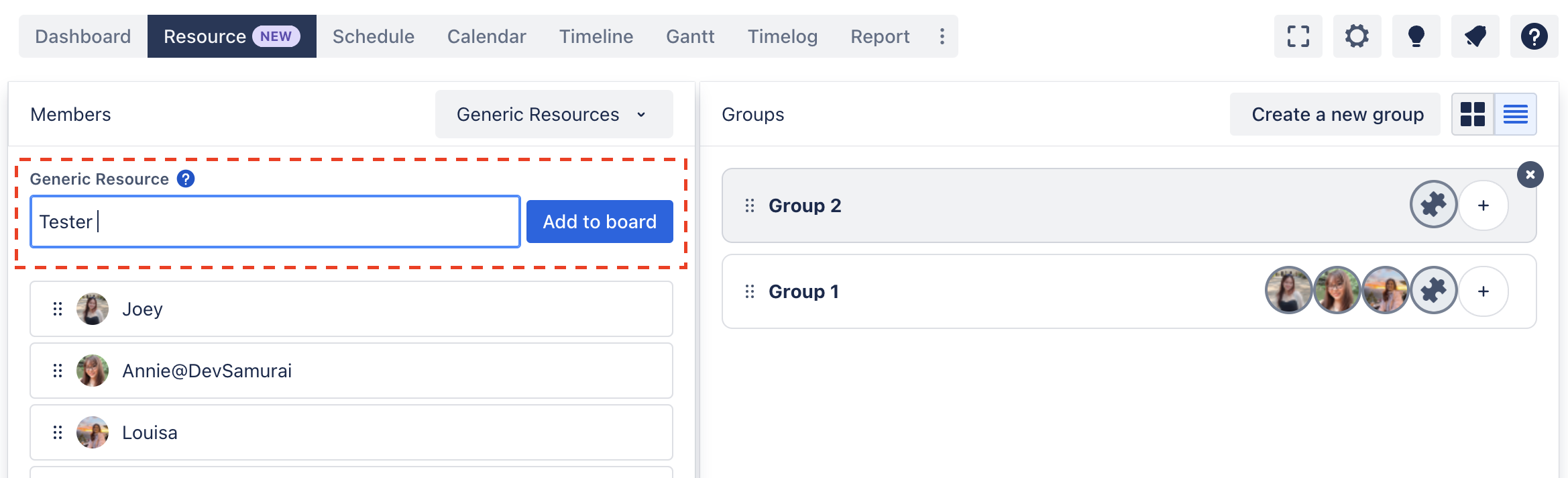1568x478 pixels.
Task: Click the generic resource puzzle icon in Group 1
Action: pos(1434,290)
